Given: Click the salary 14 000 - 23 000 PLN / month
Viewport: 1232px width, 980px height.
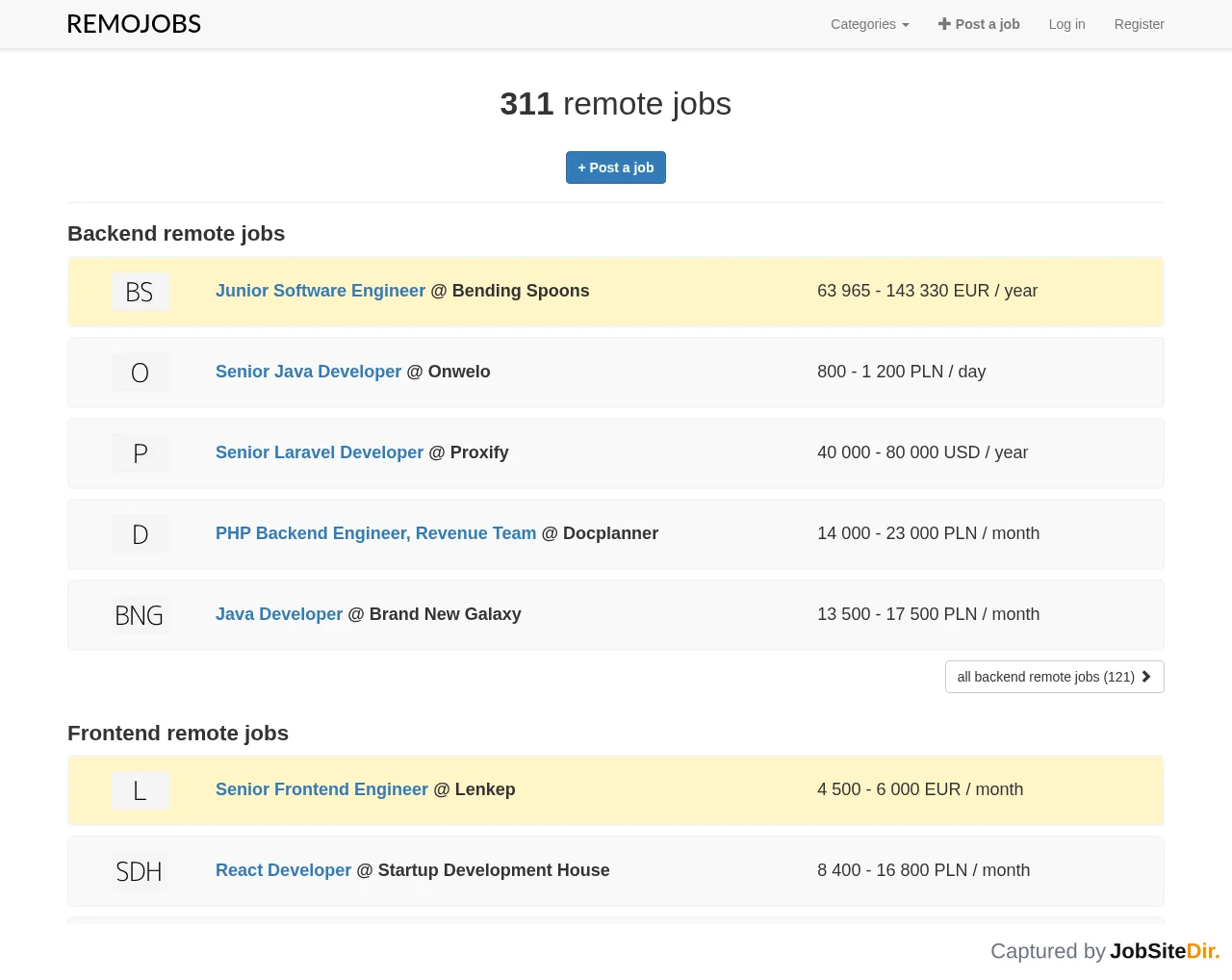Looking at the screenshot, I should [x=928, y=533].
